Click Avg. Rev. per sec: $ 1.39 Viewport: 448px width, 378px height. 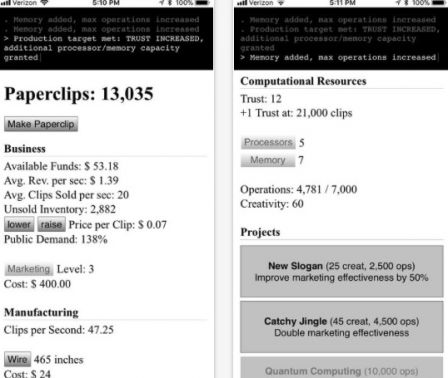(61, 180)
